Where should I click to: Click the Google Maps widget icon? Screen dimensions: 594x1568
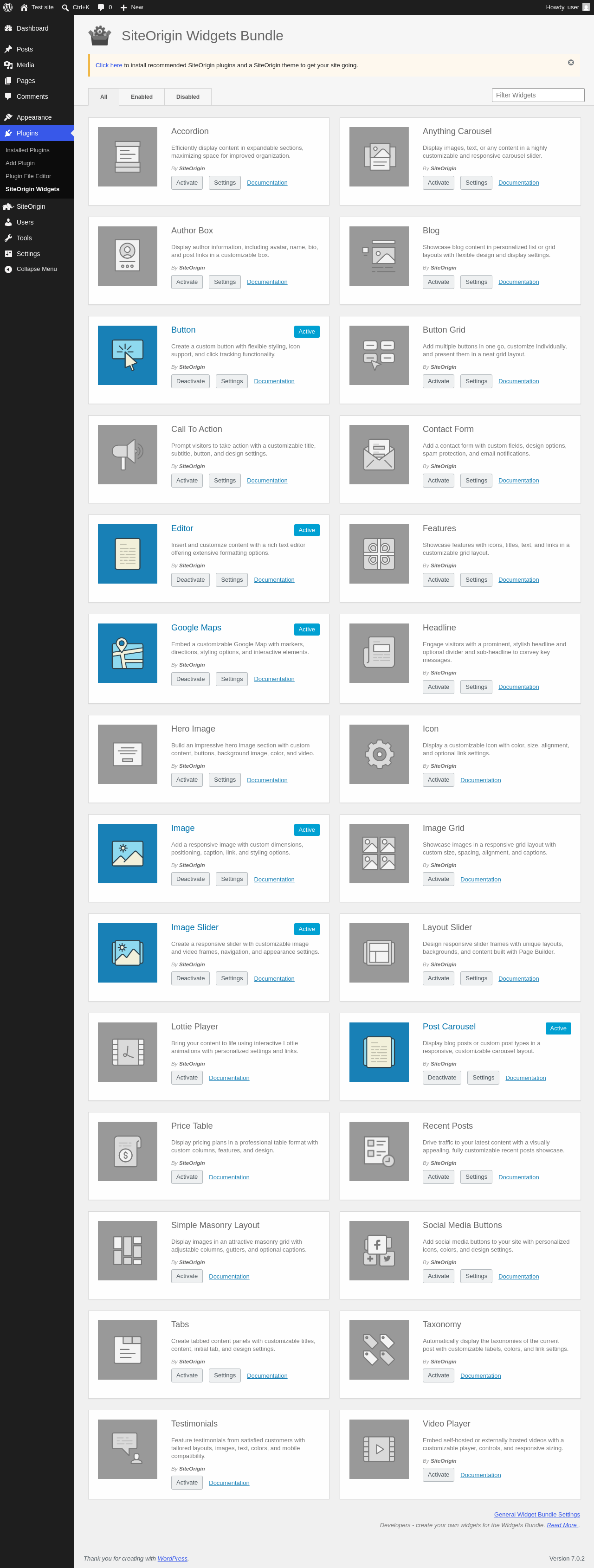pos(127,653)
